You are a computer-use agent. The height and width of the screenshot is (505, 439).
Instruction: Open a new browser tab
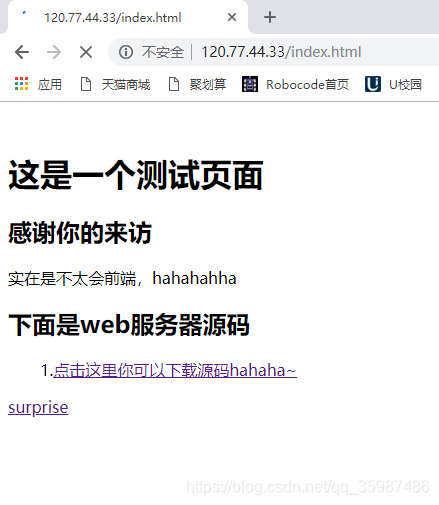[x=270, y=17]
